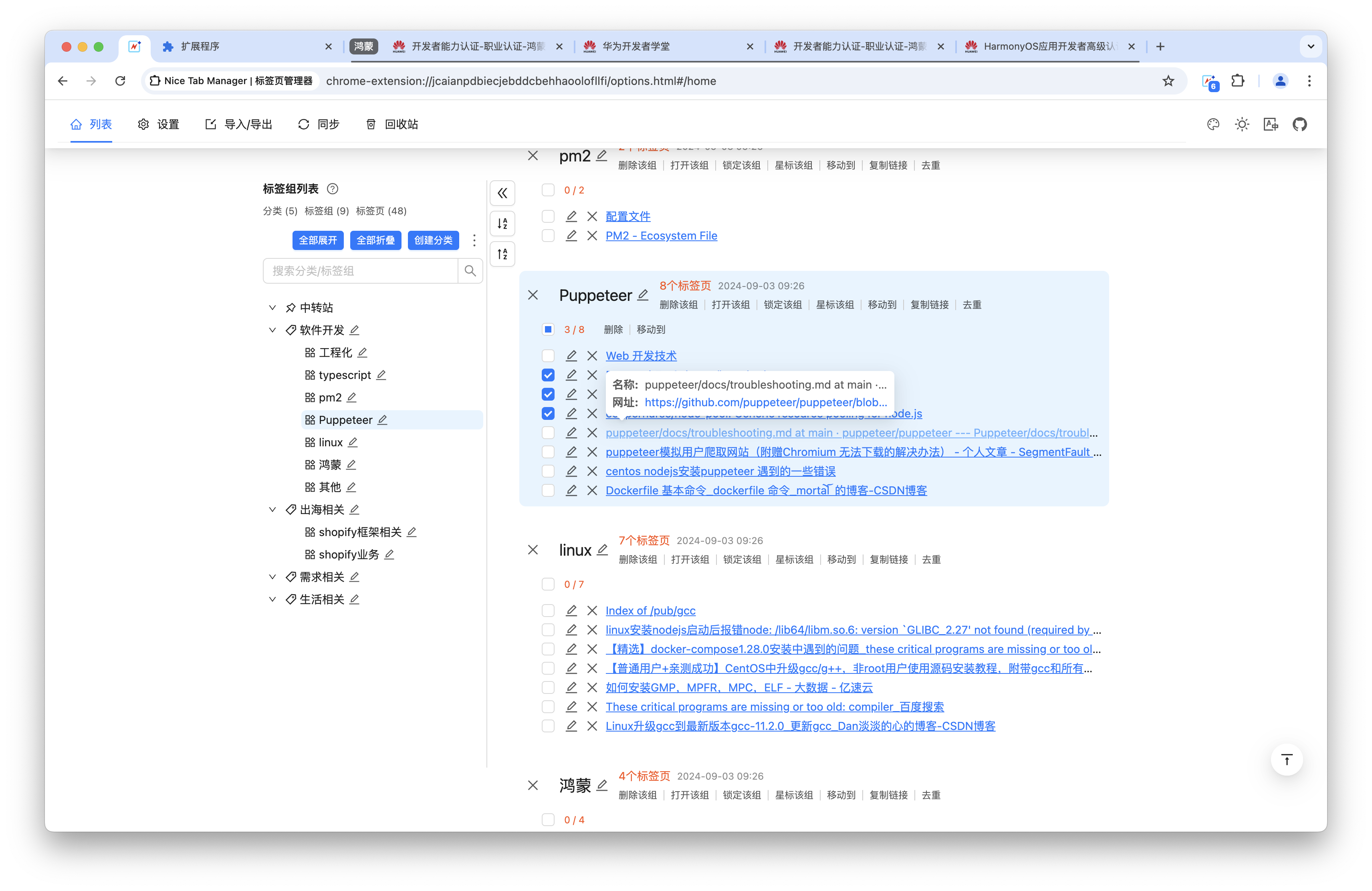Click the search magnifier icon
1372x891 pixels.
tap(470, 271)
